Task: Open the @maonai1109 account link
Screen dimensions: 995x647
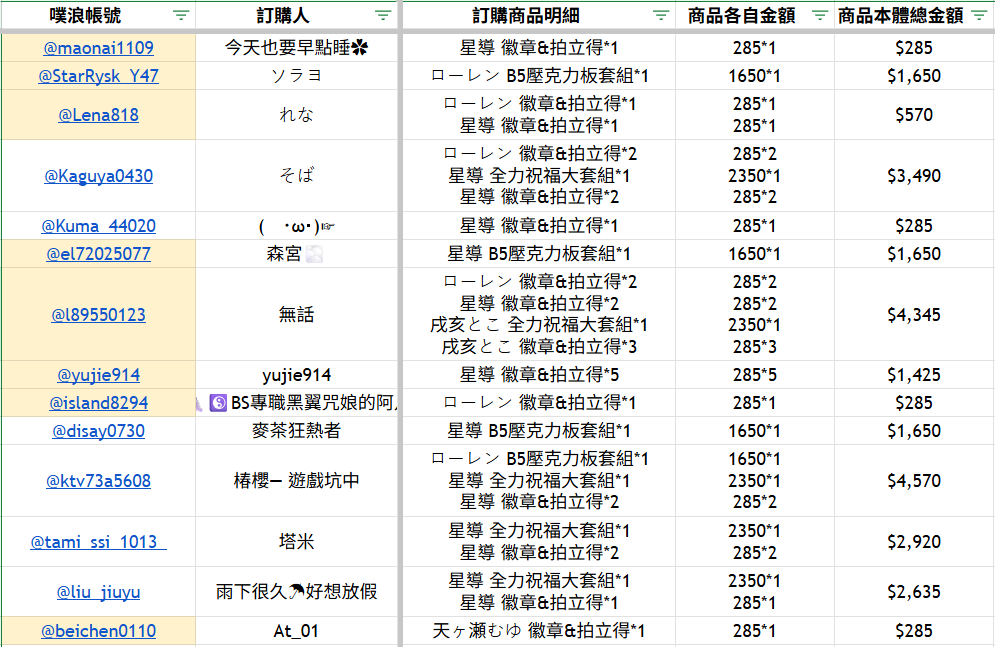Action: coord(98,48)
